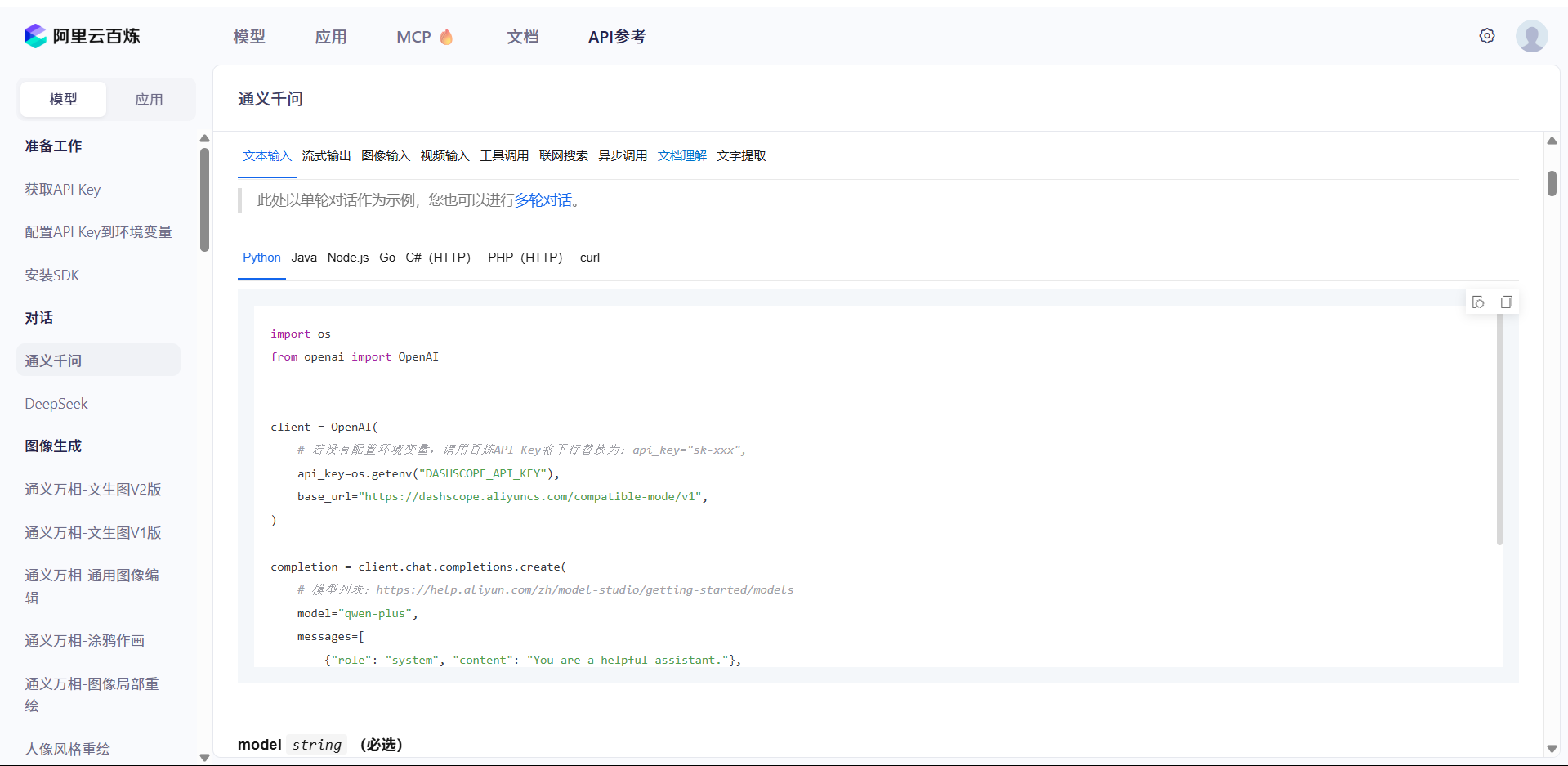Click the sidebar scrollbar thumb

(x=204, y=199)
